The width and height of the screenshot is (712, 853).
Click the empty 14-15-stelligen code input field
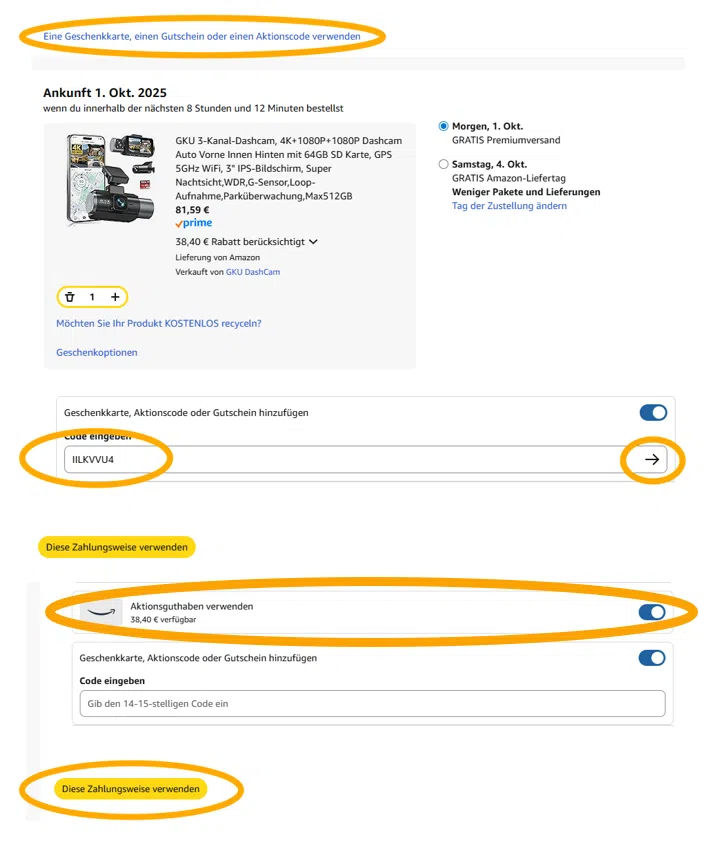[x=371, y=703]
